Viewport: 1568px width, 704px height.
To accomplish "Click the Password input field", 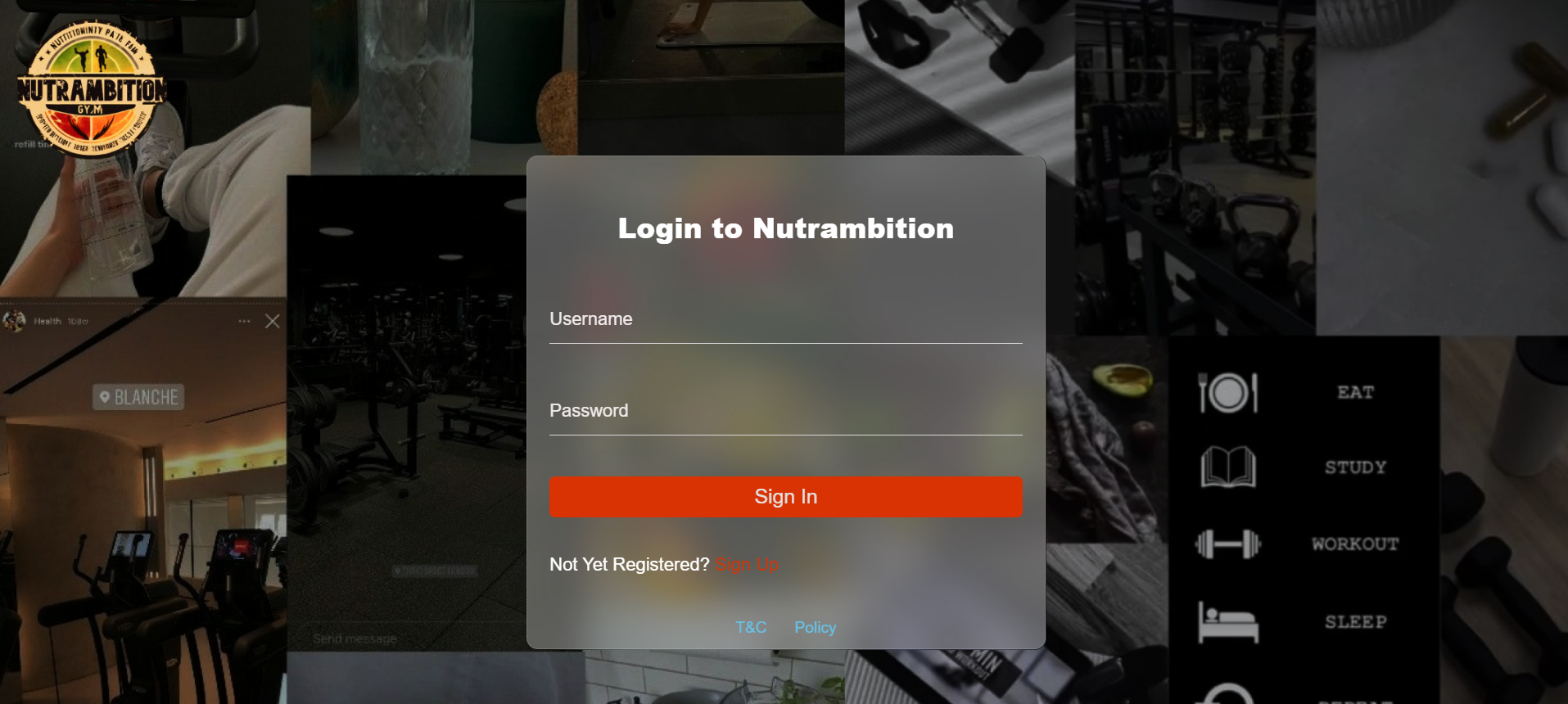I will pyautogui.click(x=786, y=411).
